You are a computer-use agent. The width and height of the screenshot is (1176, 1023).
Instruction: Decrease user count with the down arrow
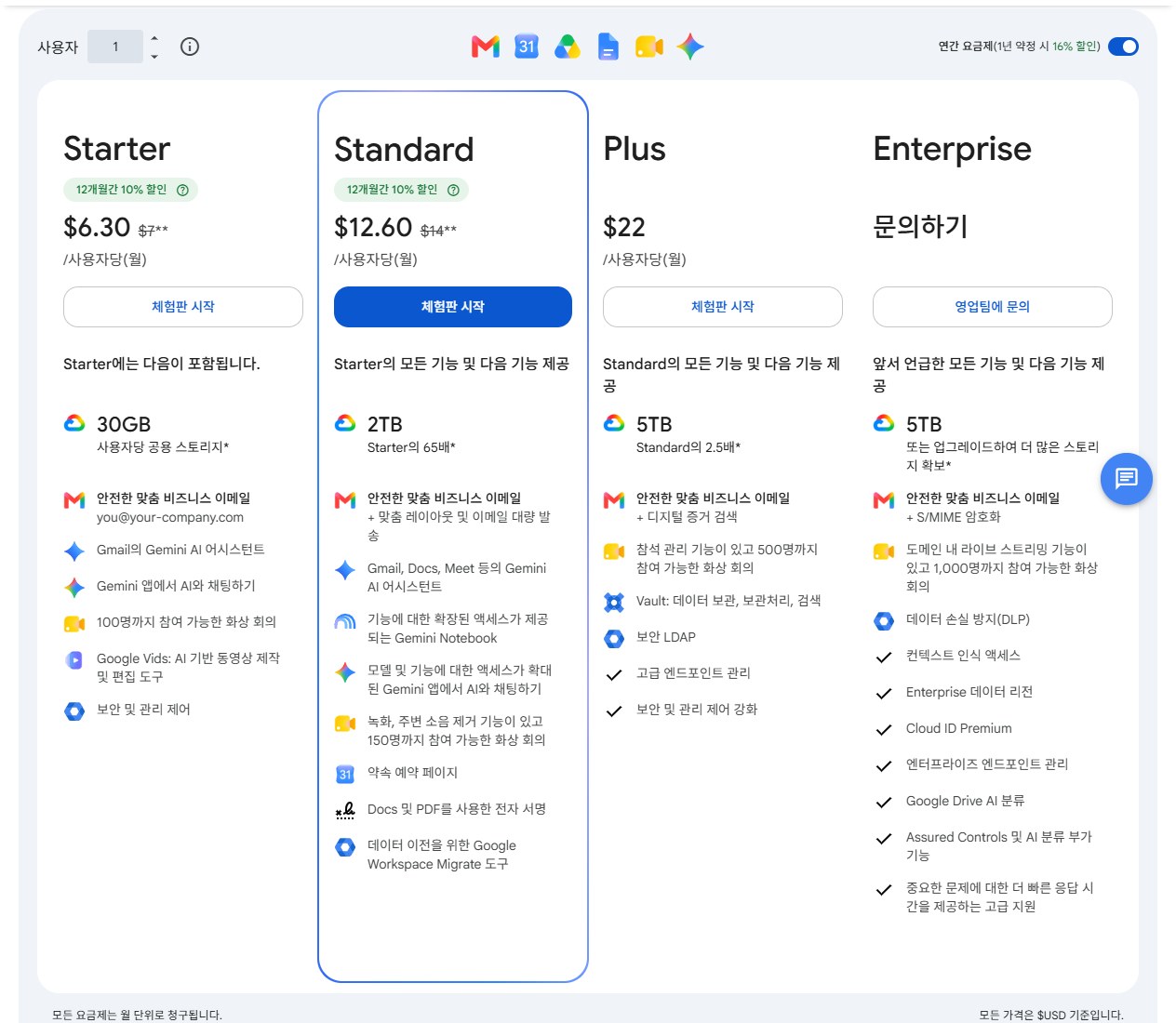(x=154, y=56)
